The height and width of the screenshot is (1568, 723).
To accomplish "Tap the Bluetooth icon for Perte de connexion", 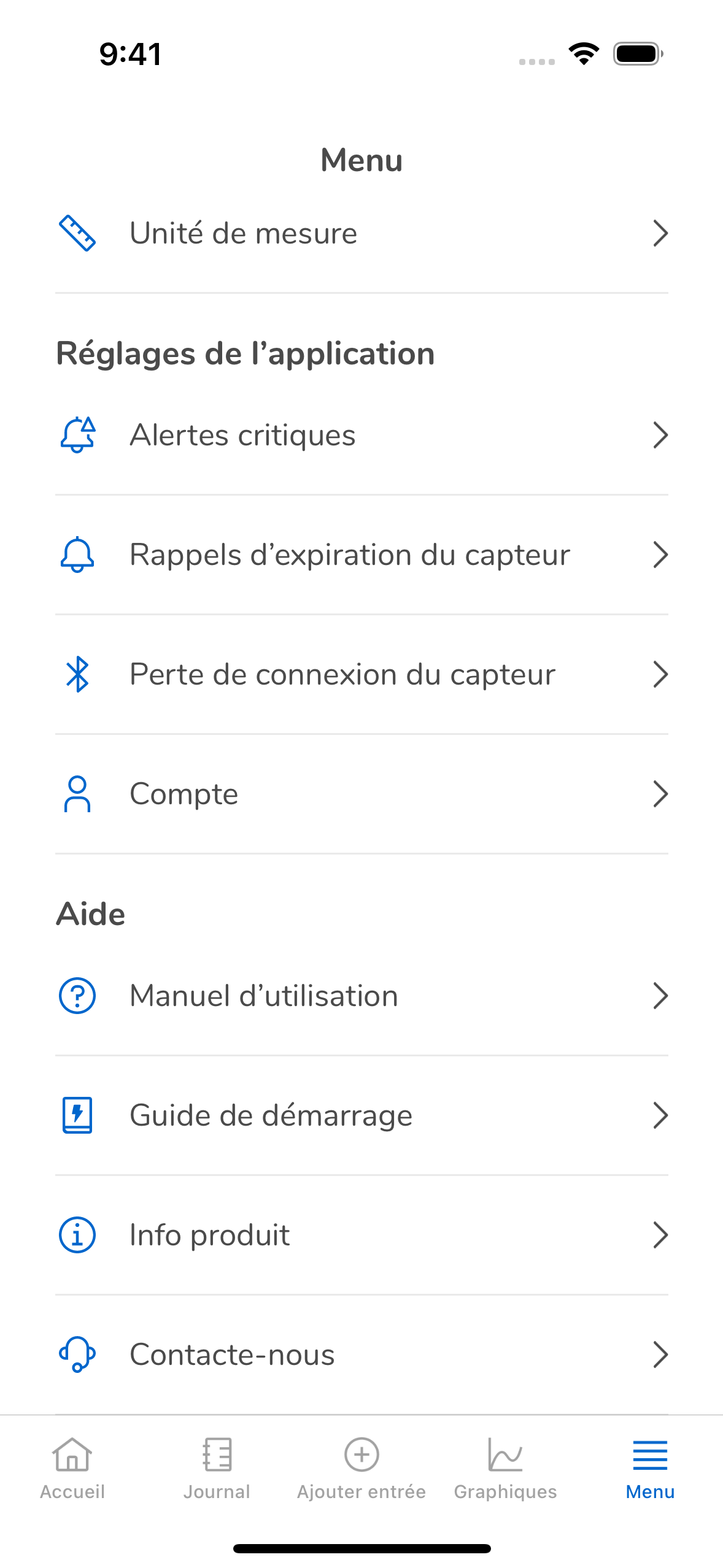I will 77,674.
